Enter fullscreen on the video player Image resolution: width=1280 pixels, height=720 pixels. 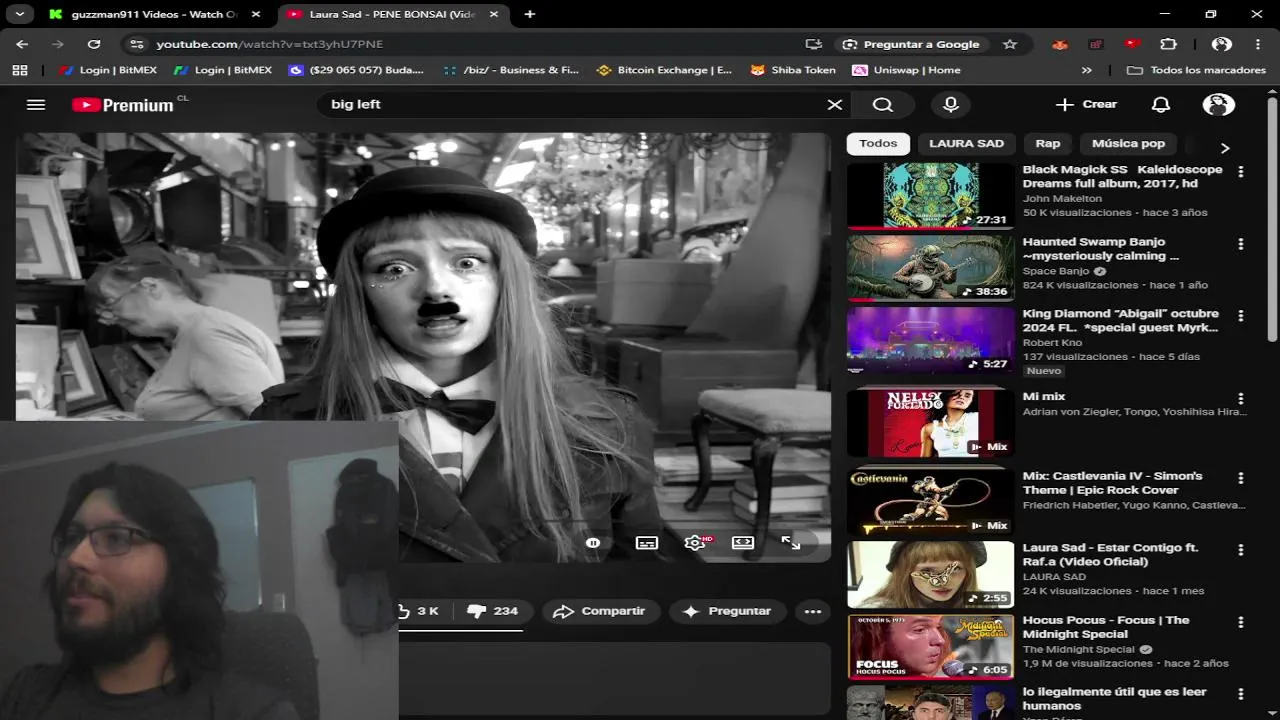[791, 542]
